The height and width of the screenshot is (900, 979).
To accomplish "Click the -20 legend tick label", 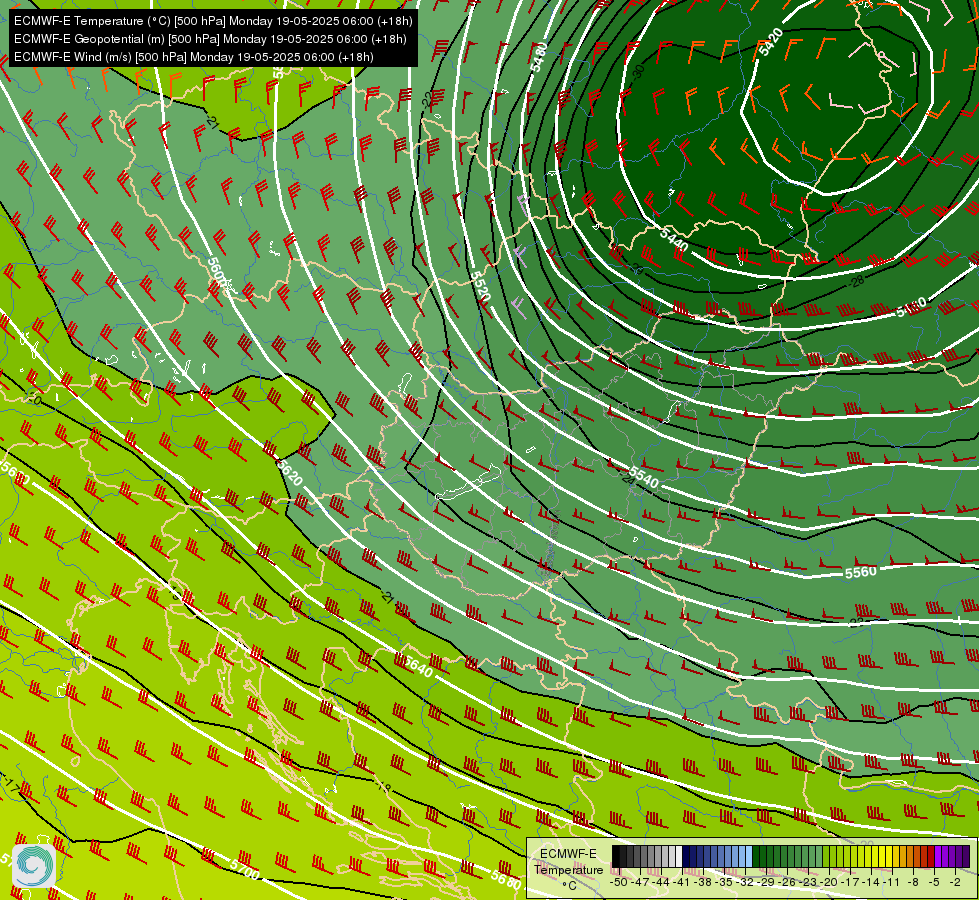I will click(x=830, y=882).
